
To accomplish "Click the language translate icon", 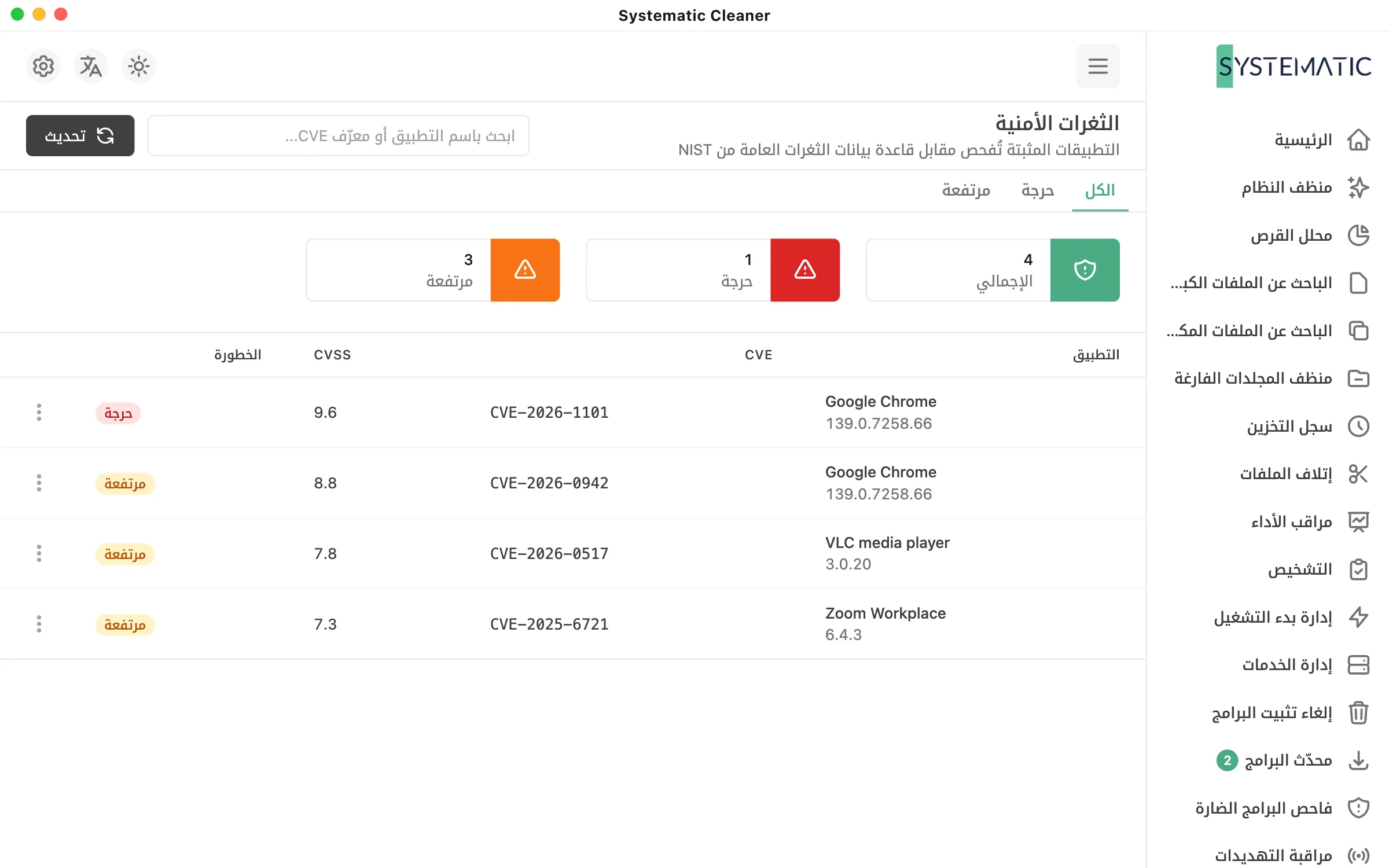I will point(91,67).
